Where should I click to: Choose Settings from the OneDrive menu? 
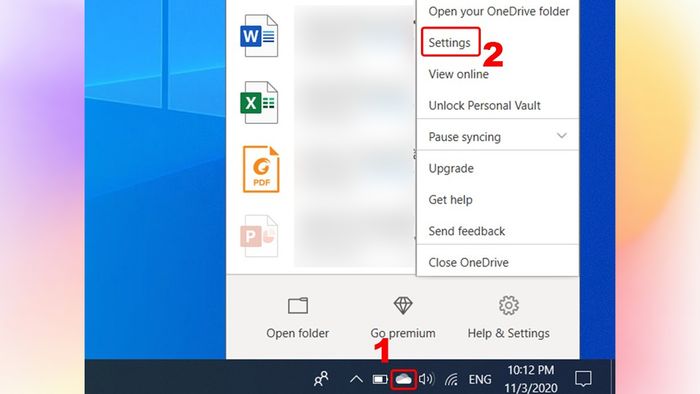pyautogui.click(x=450, y=43)
